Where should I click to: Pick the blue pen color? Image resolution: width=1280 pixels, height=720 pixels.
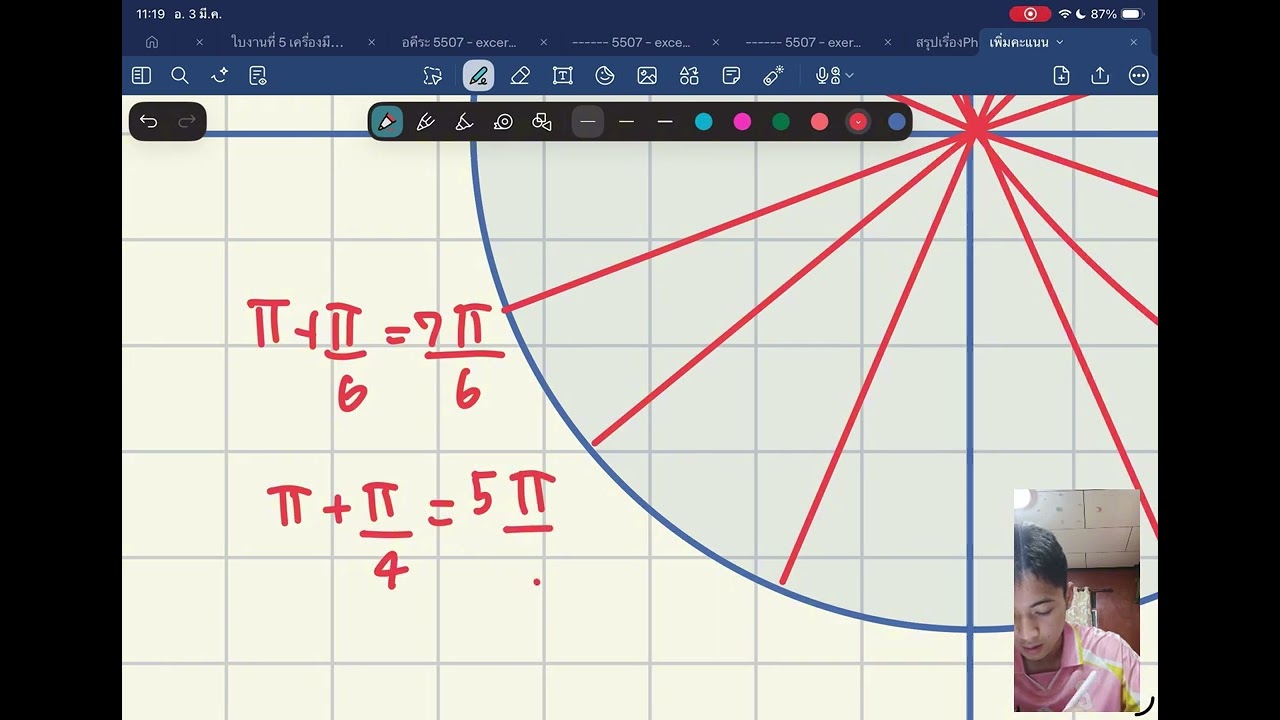pos(897,122)
